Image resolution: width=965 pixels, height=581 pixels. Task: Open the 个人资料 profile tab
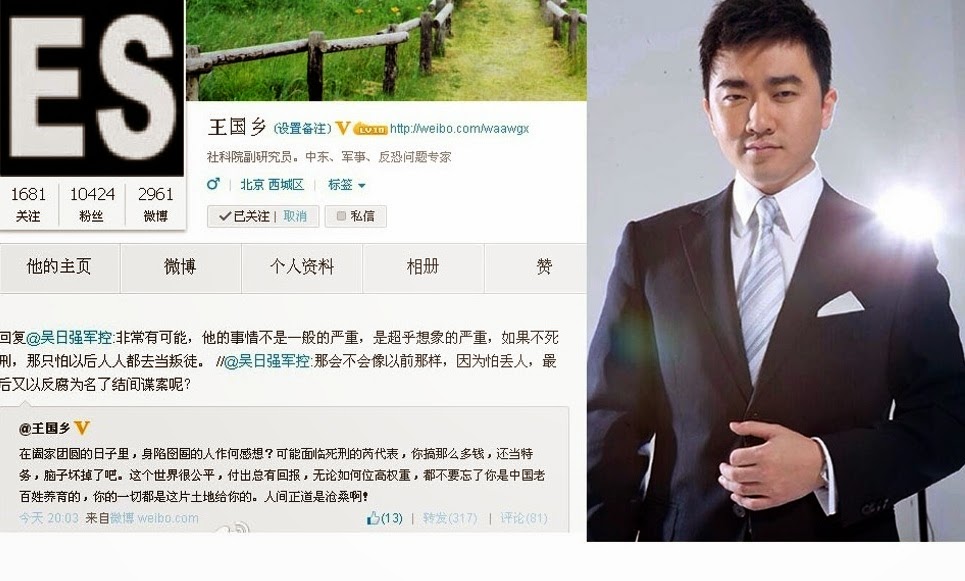[302, 267]
